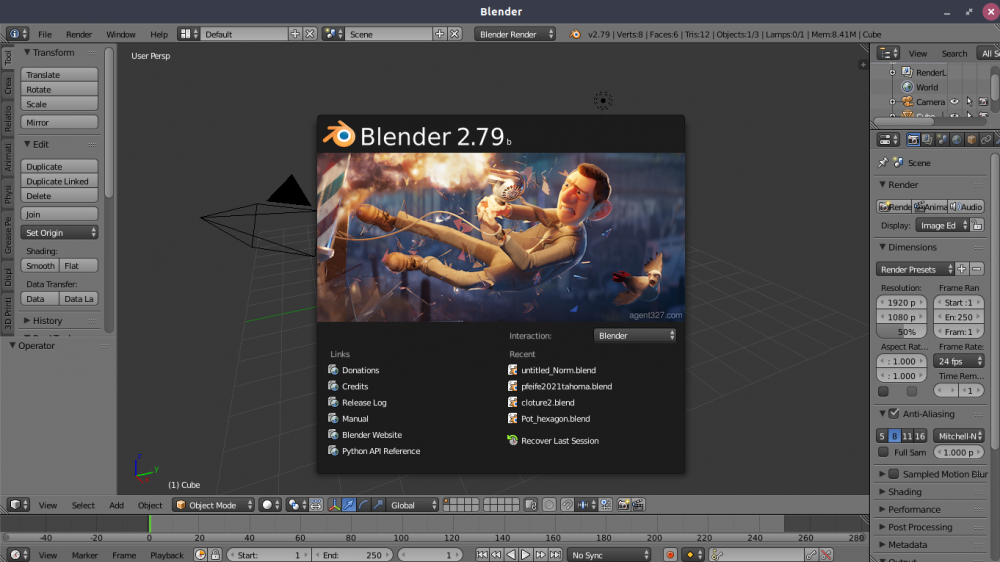This screenshot has width=1000, height=562.
Task: Click Recover Last Session link
Action: coord(559,441)
